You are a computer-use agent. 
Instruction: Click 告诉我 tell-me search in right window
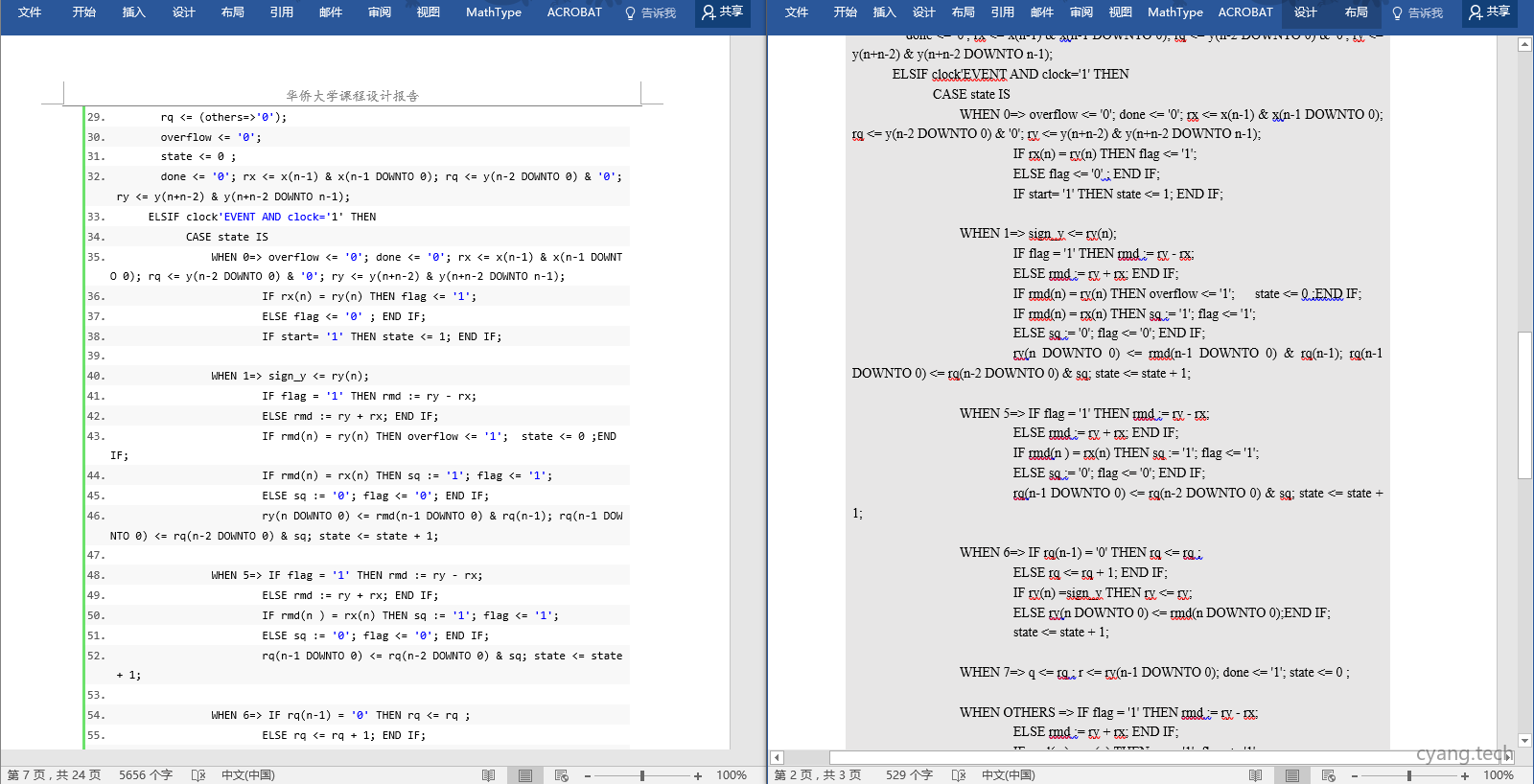pyautogui.click(x=1417, y=12)
